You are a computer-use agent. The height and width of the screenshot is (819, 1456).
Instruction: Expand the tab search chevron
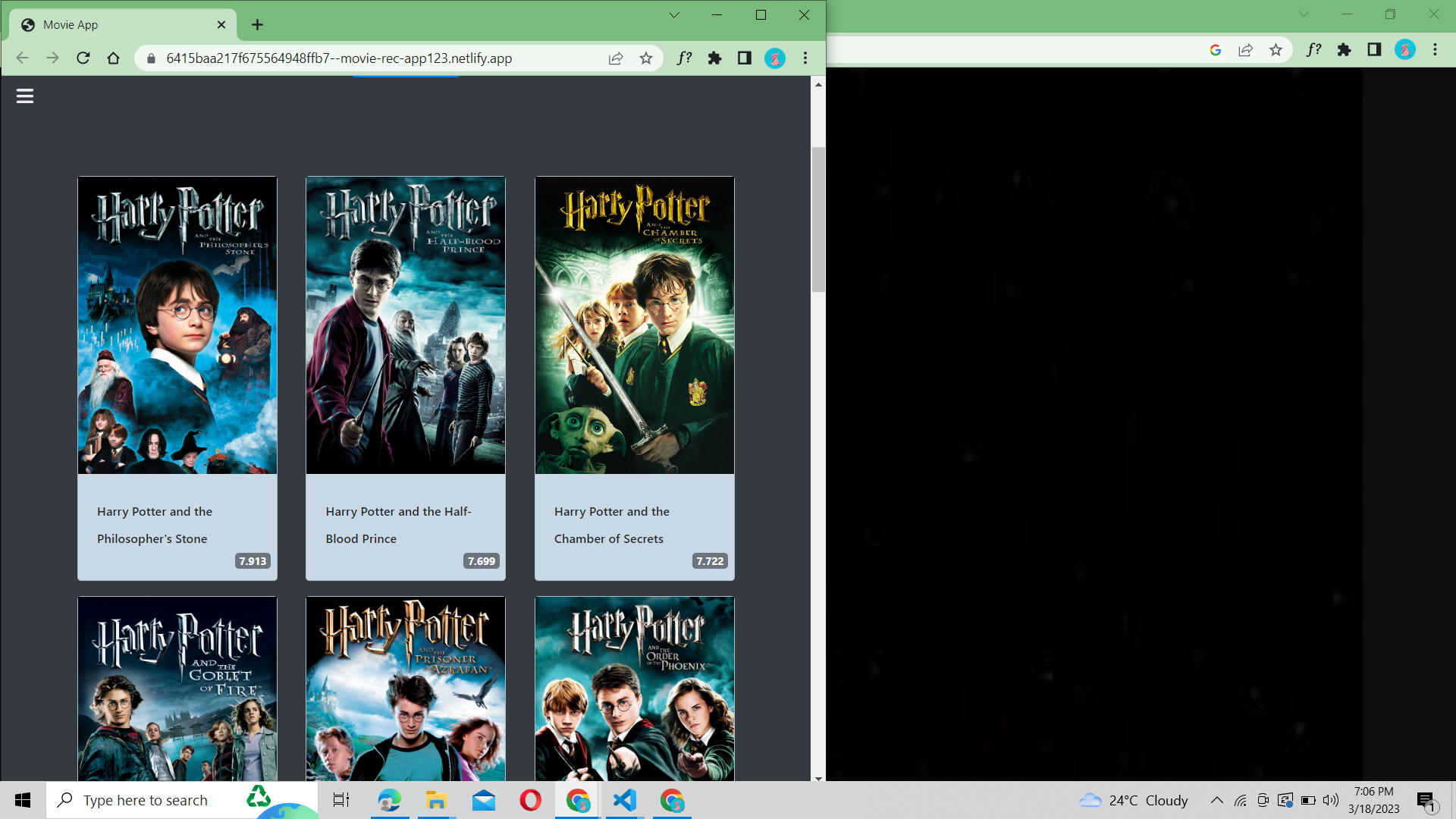673,15
